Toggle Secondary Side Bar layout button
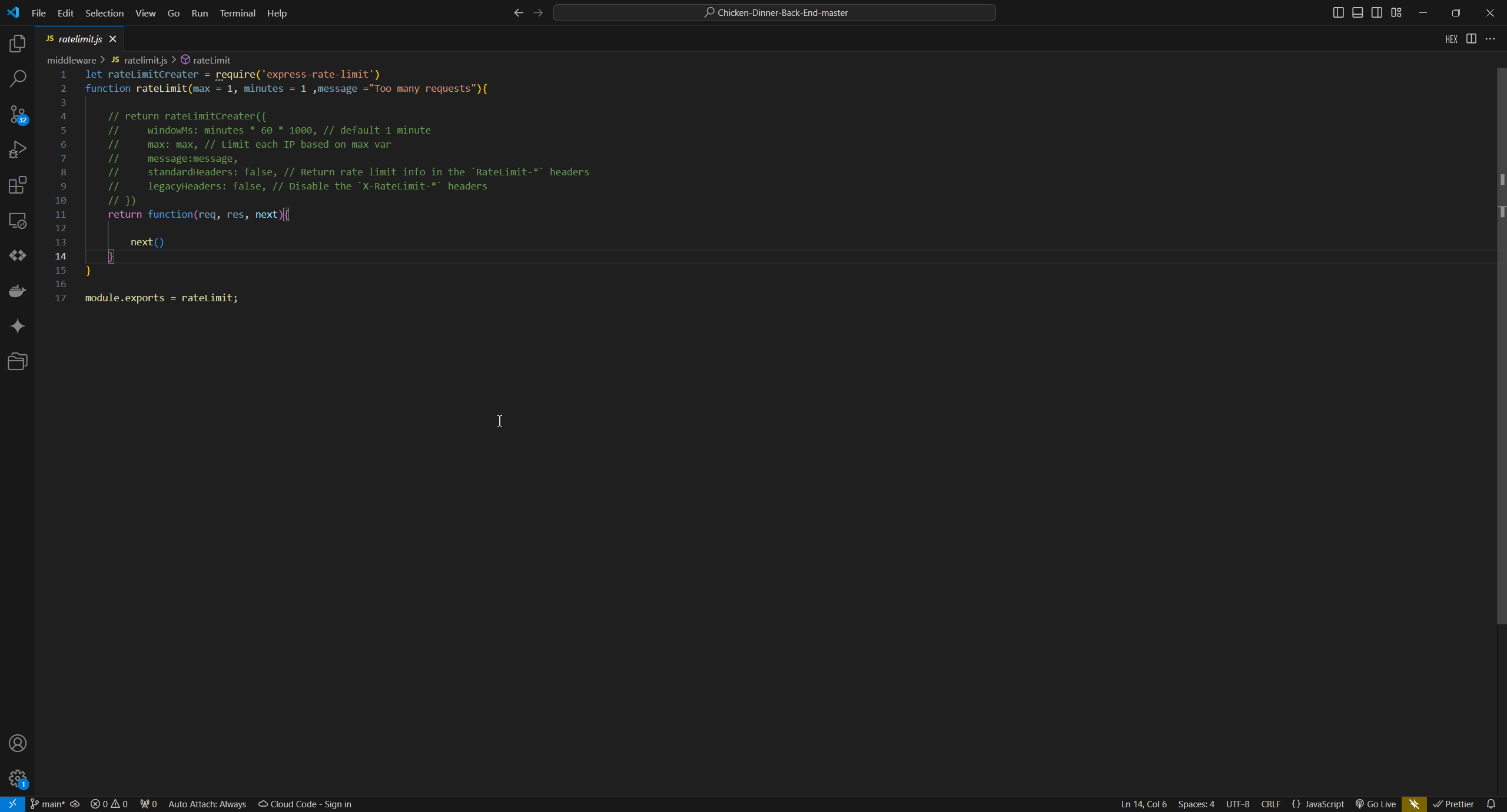Image resolution: width=1507 pixels, height=812 pixels. pos(1377,12)
